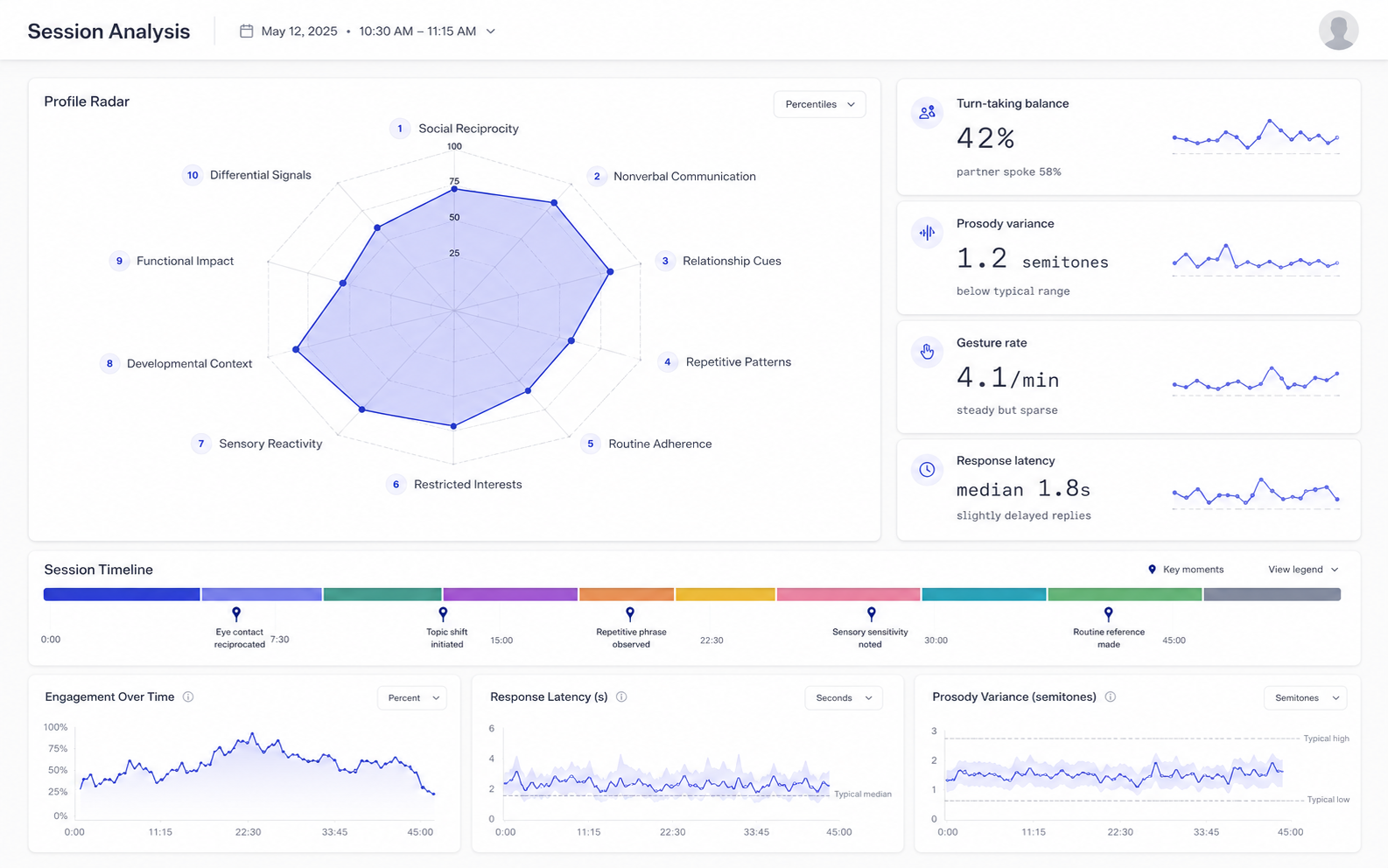
Task: Click the Session Timeline heading
Action: click(x=99, y=570)
